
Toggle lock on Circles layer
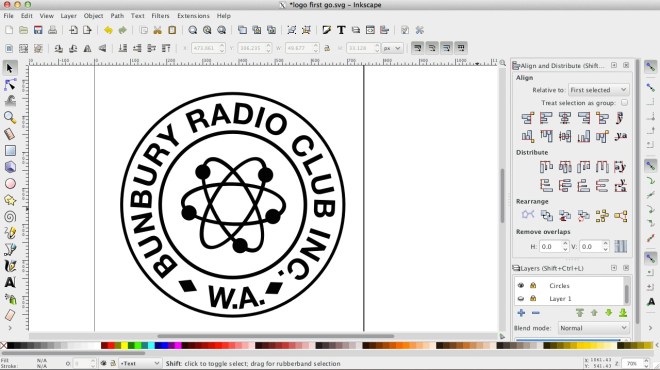[533, 285]
